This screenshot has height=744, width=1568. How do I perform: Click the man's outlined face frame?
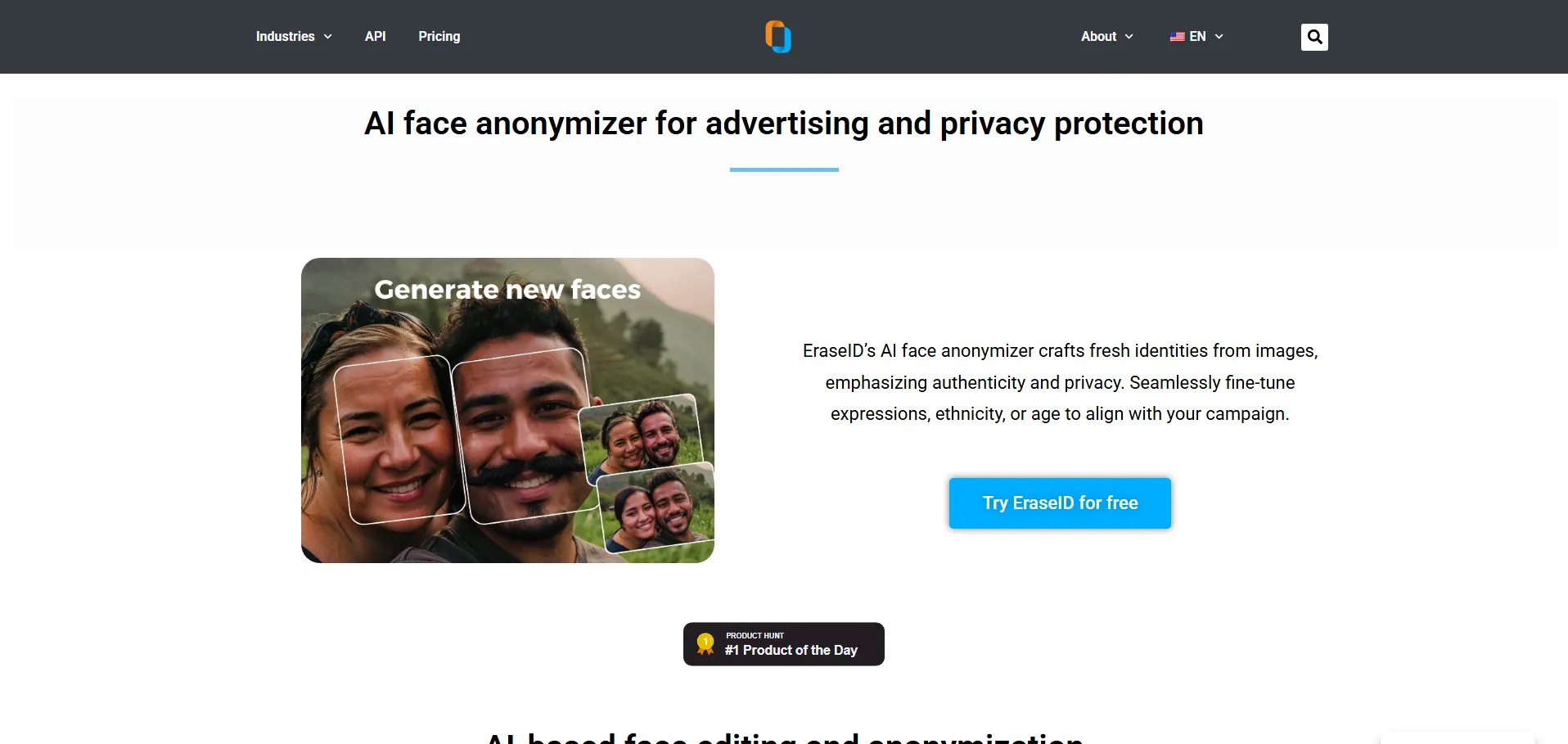524,435
